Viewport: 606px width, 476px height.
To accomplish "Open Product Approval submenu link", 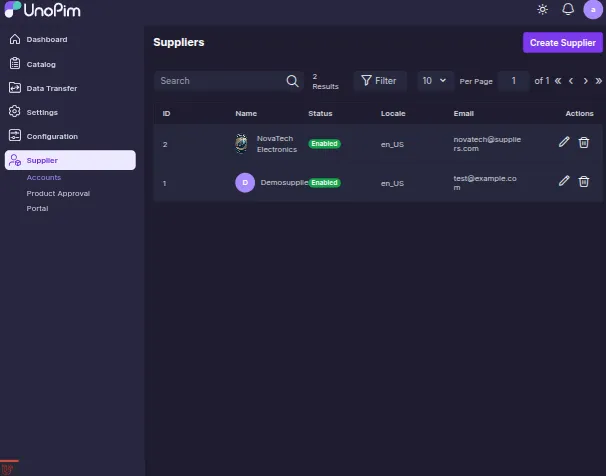I will pos(58,193).
